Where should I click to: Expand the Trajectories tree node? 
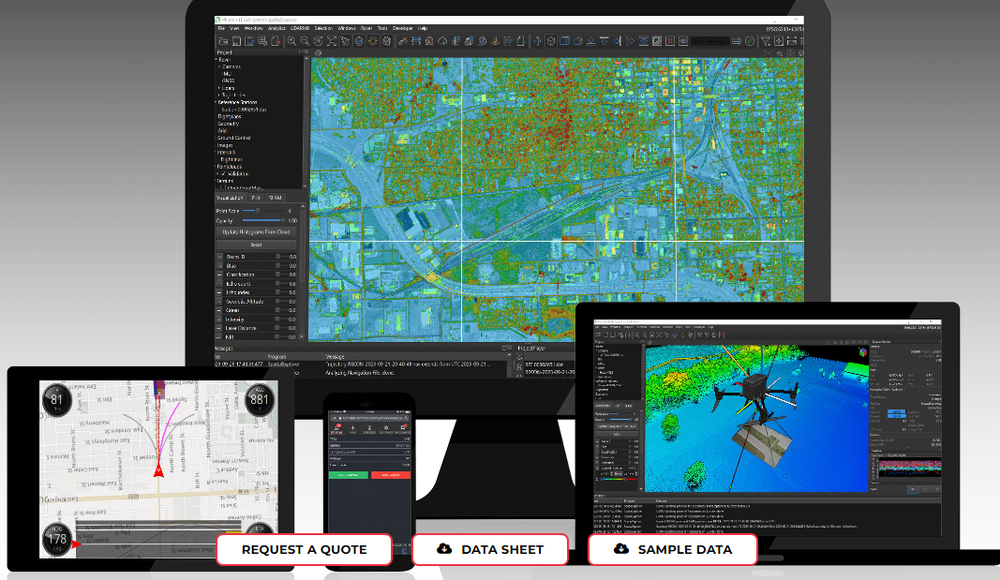(x=219, y=95)
